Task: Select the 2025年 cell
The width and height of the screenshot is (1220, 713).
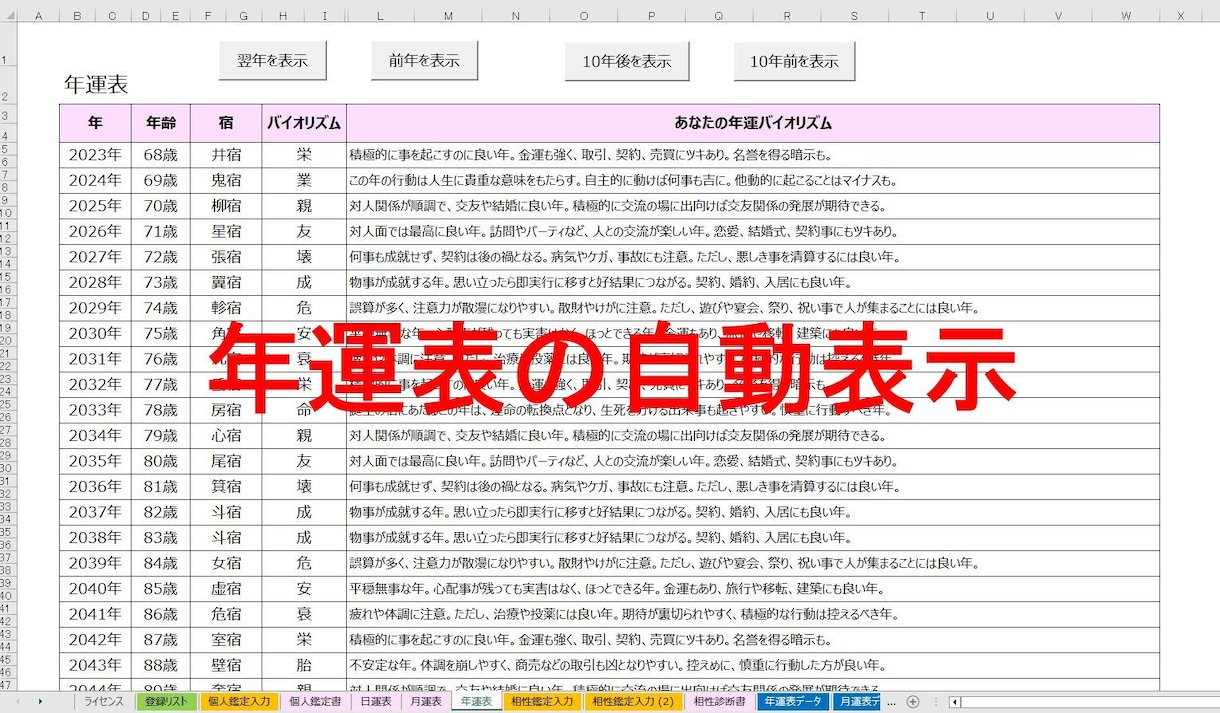Action: 95,206
